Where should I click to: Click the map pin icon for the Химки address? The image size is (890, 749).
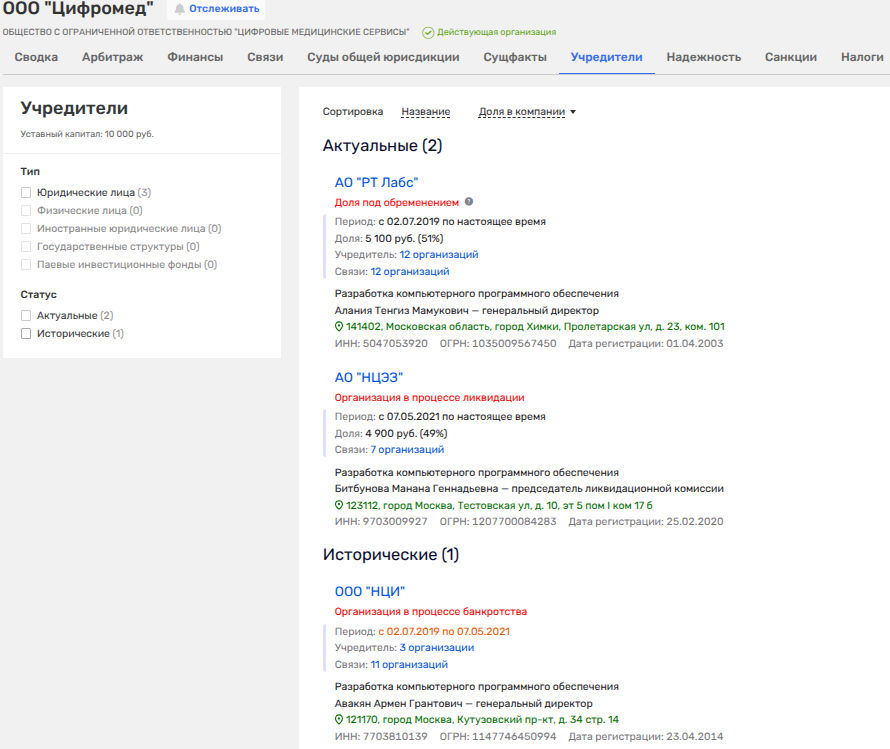point(339,327)
